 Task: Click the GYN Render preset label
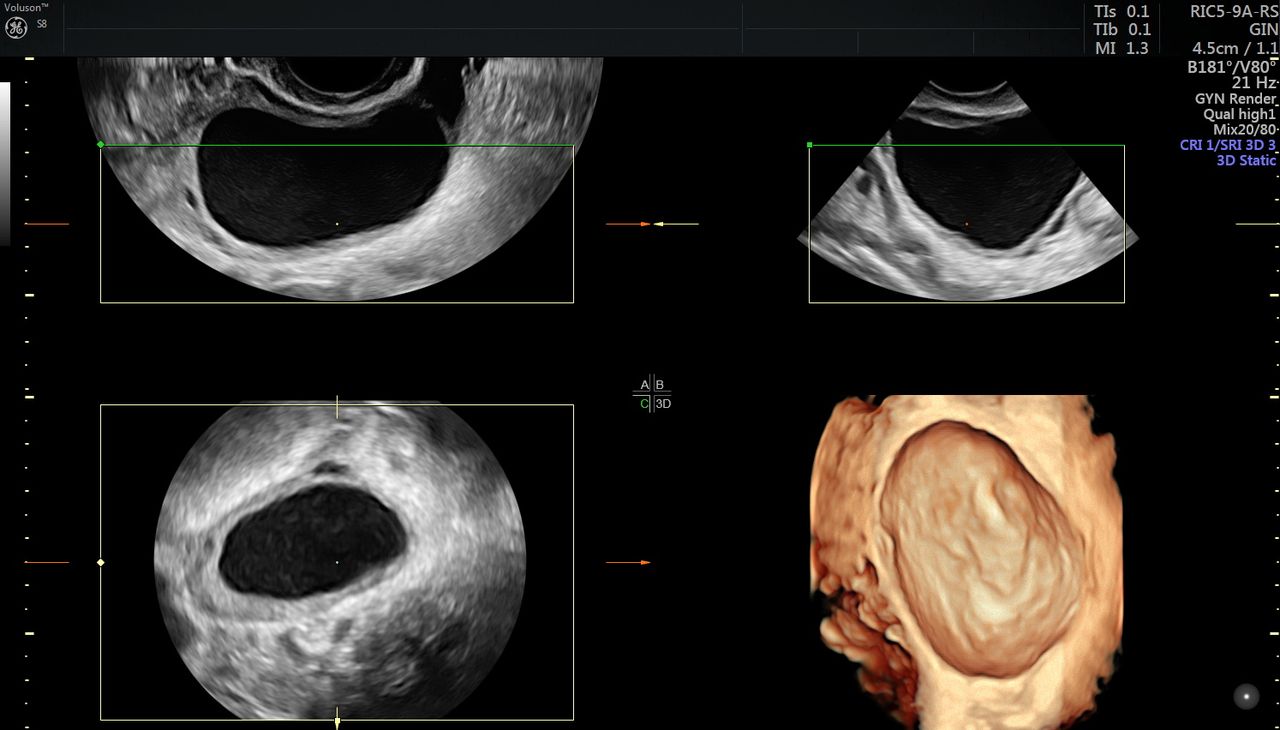(1235, 99)
